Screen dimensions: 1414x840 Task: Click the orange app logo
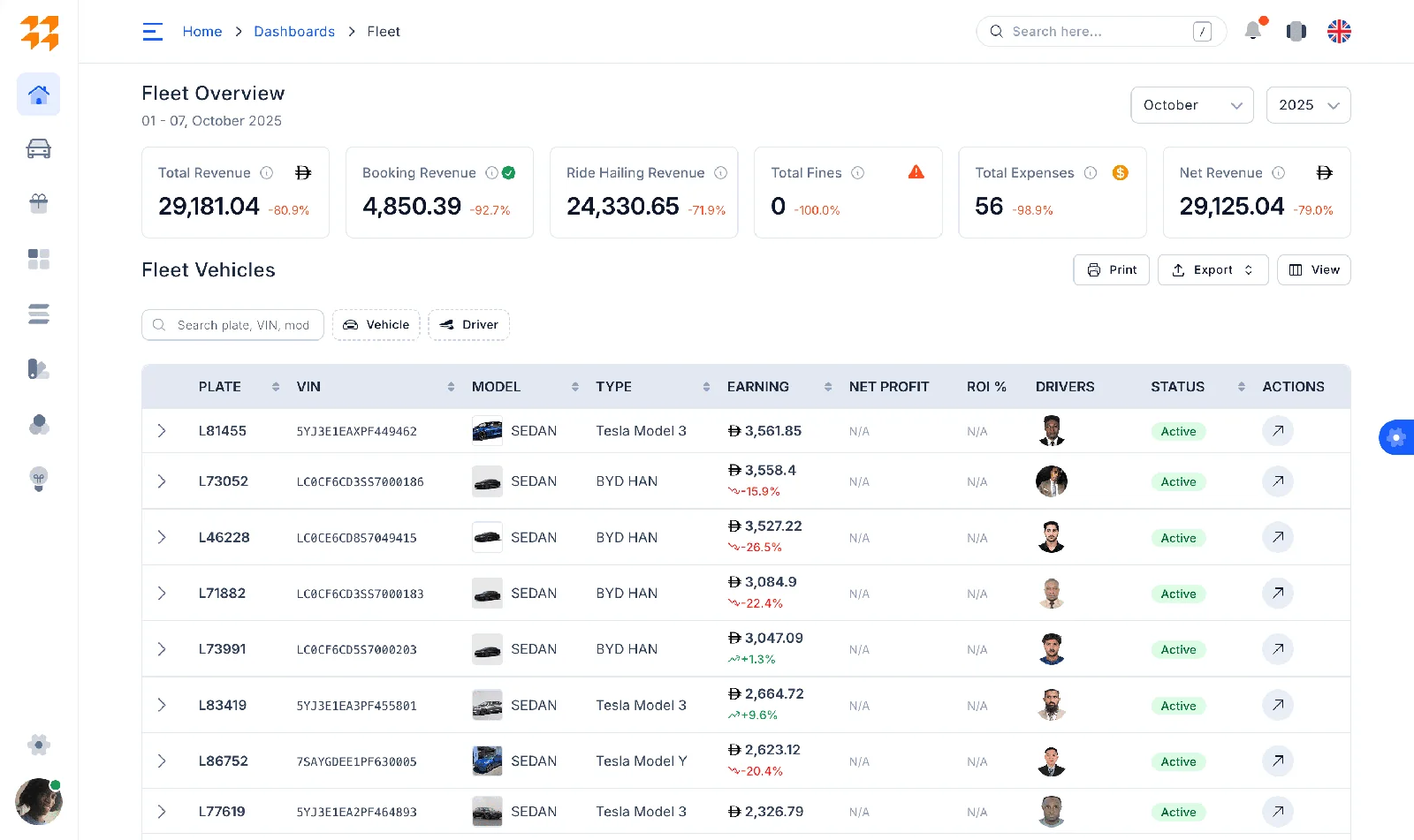coord(40,33)
